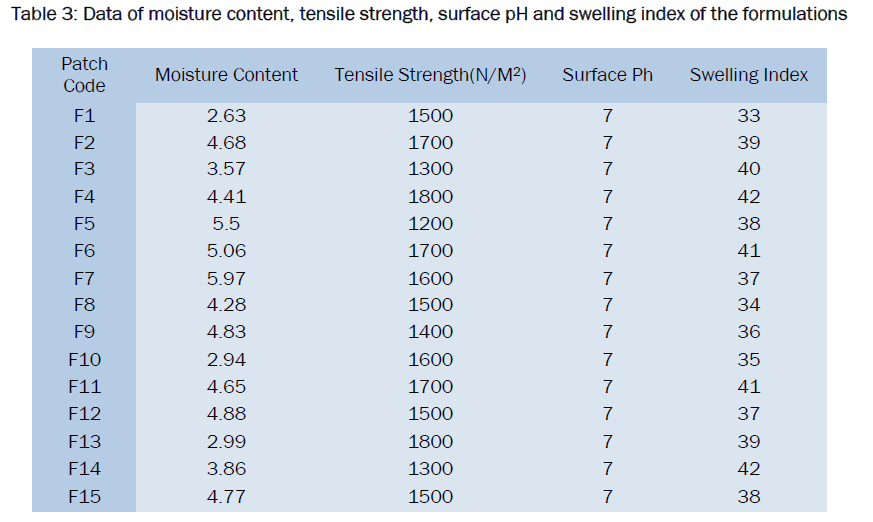The image size is (873, 522).
Task: Select tensile strength value 1200
Action: [430, 224]
